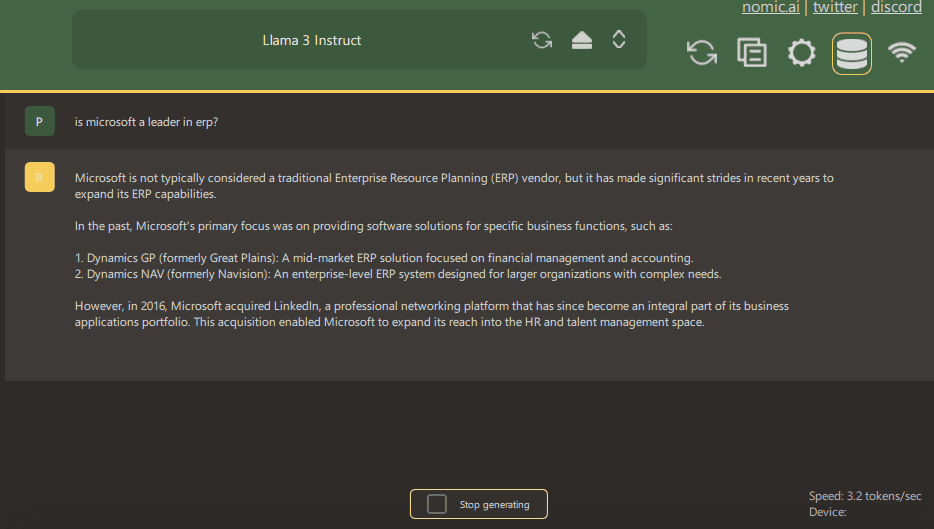The height and width of the screenshot is (529, 934).
Task: Open the network or server status icon
Action: [902, 52]
